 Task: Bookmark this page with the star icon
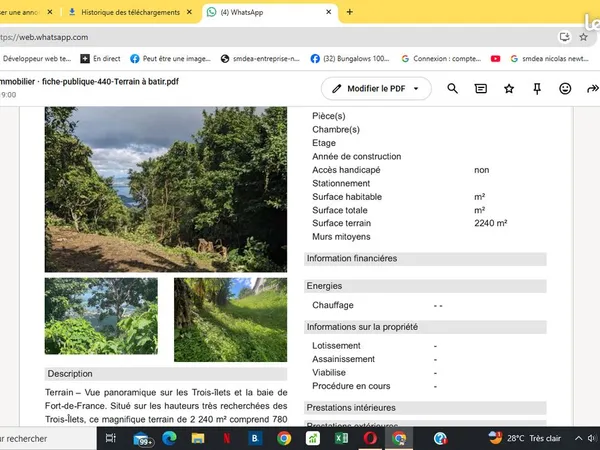pyautogui.click(x=583, y=37)
